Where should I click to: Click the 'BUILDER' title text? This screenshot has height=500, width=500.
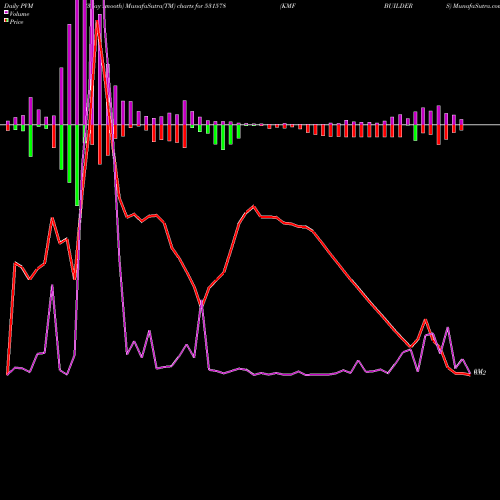pyautogui.click(x=398, y=6)
